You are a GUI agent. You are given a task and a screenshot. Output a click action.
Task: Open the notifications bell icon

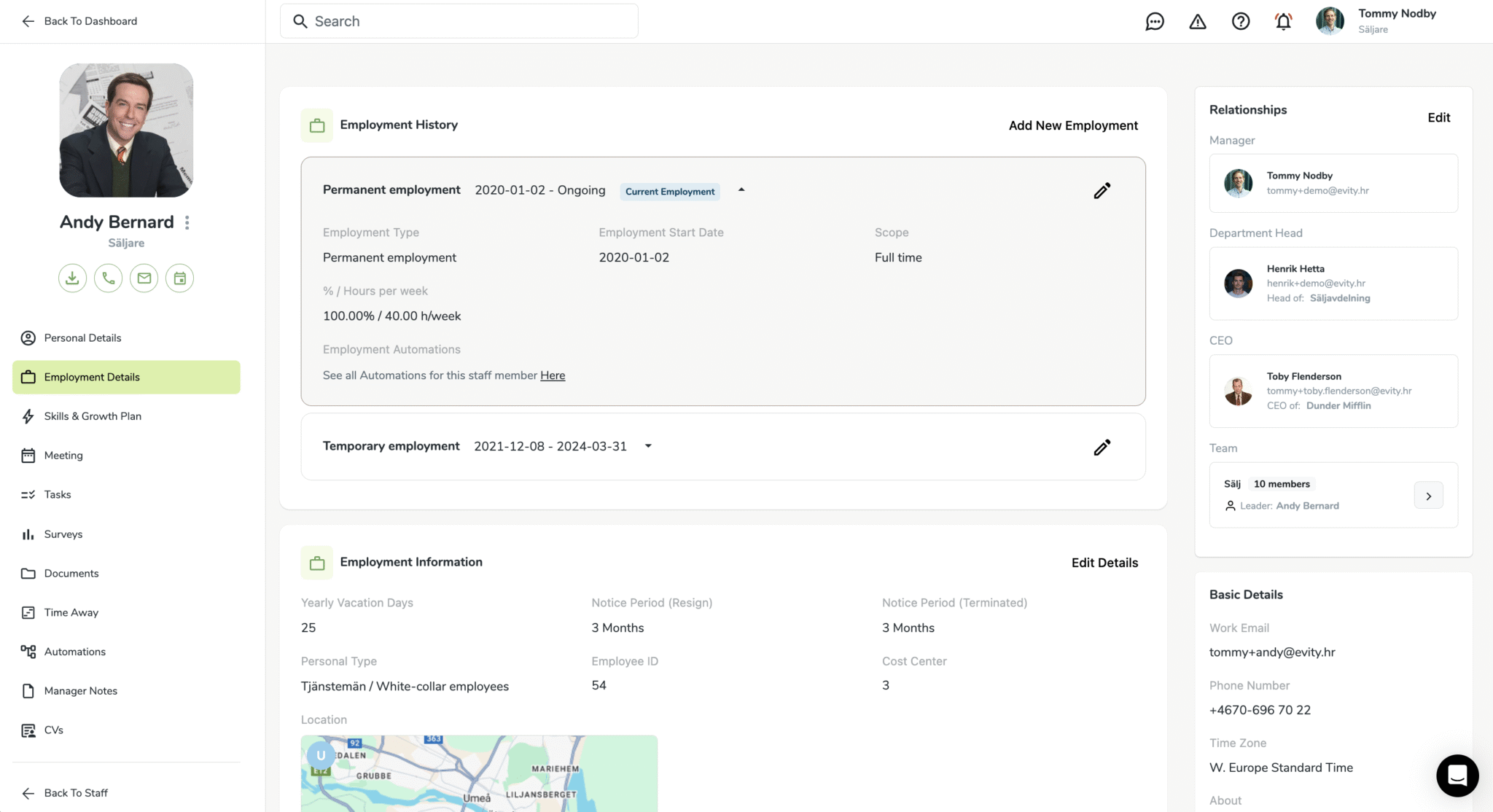pos(1284,21)
